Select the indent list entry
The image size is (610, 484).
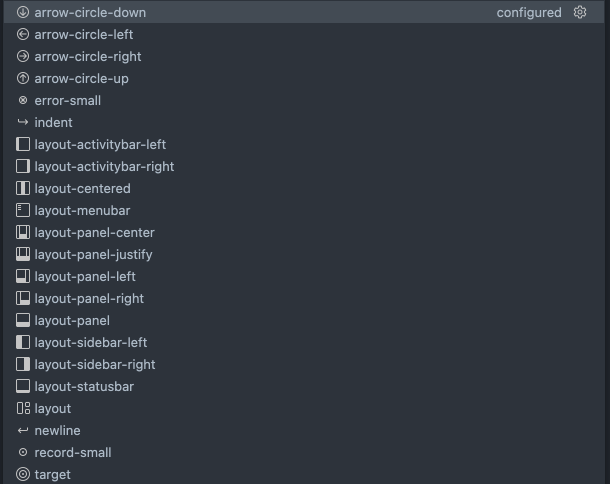coord(53,123)
